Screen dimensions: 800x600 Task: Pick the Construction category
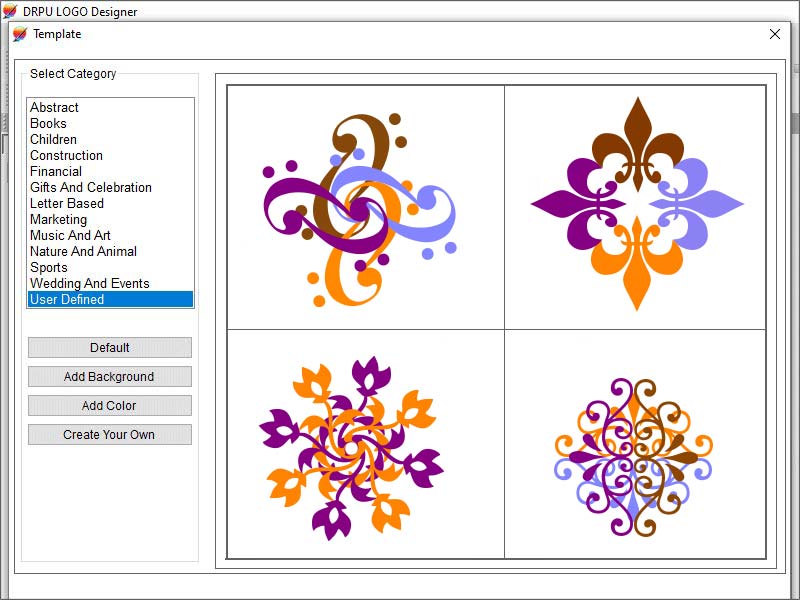[x=67, y=156]
